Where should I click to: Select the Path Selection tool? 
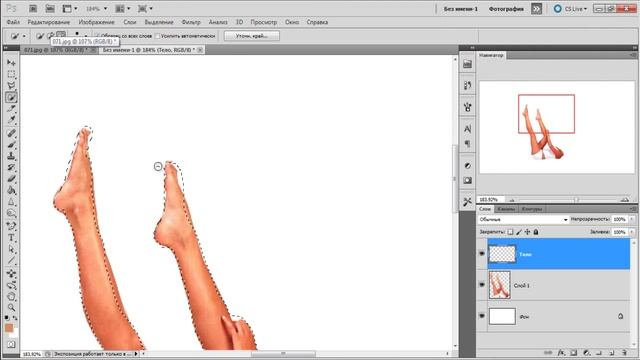11,249
